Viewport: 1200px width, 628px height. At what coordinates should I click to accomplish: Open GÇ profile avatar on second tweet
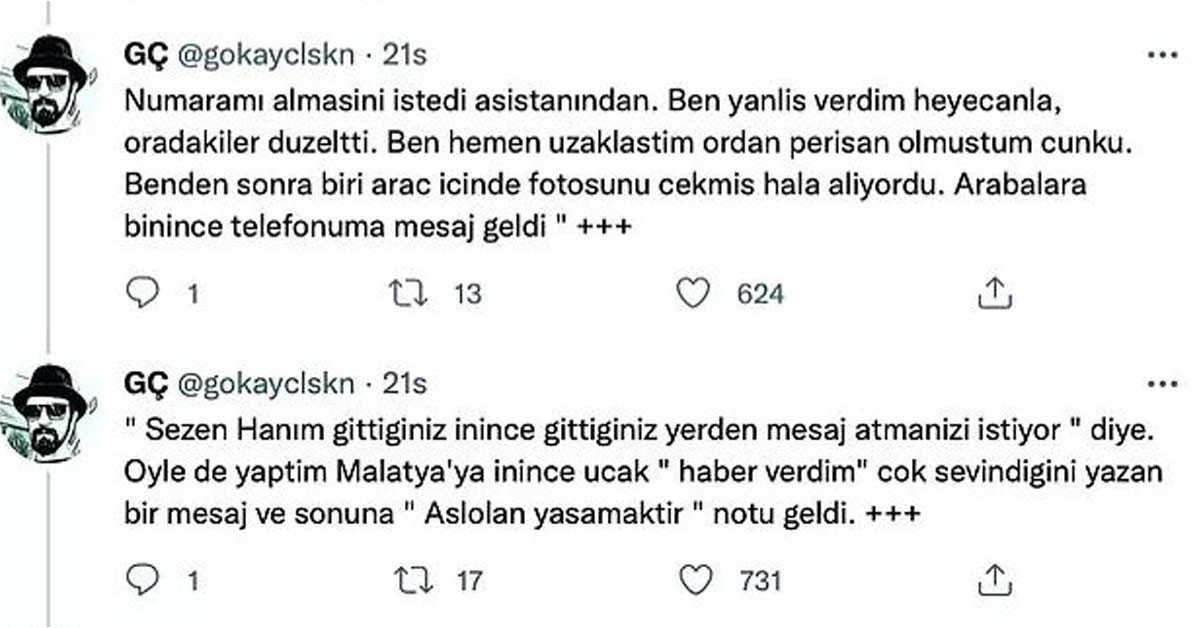click(x=52, y=410)
